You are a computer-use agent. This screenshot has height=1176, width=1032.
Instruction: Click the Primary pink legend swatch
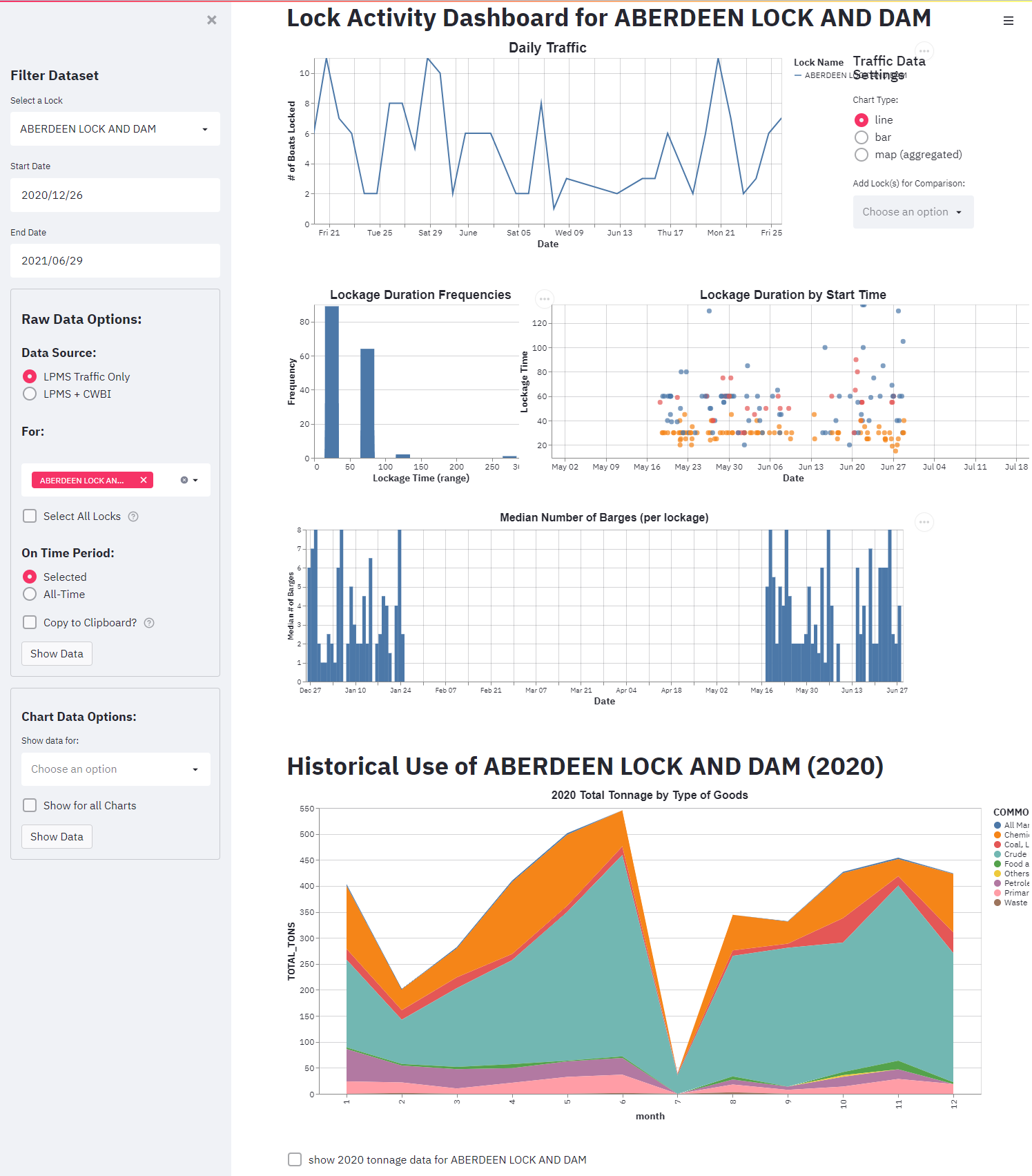point(997,893)
